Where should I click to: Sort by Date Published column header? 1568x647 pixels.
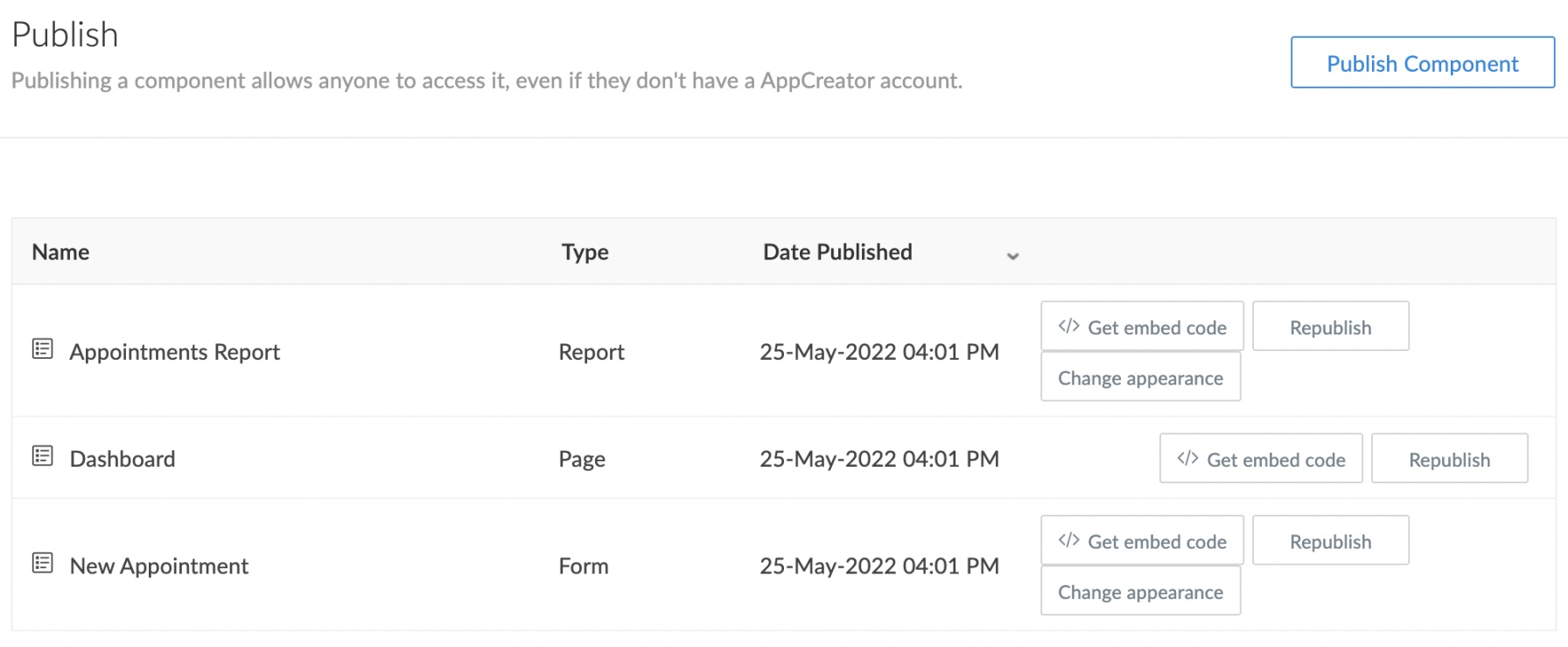(837, 252)
